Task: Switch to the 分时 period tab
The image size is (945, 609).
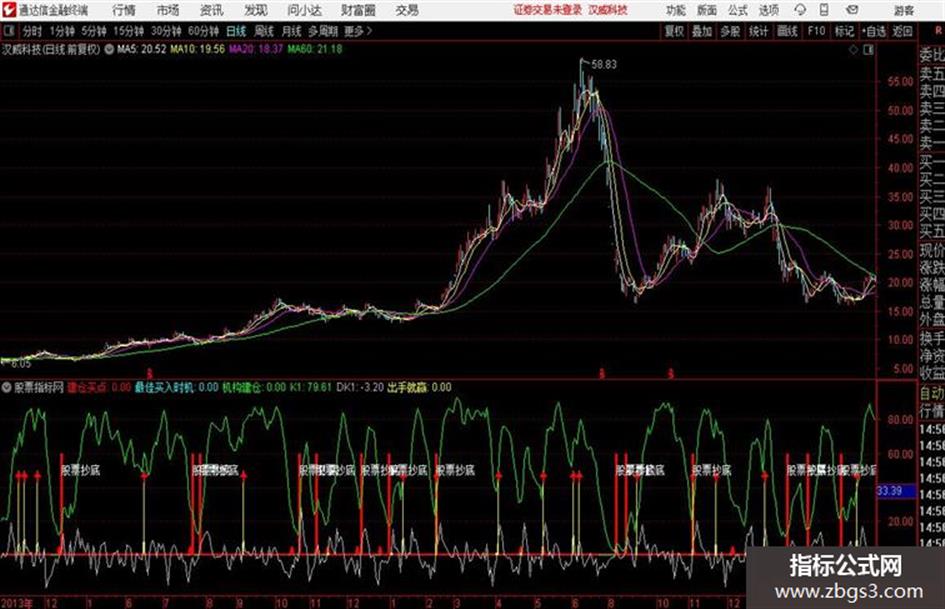Action: [32, 31]
